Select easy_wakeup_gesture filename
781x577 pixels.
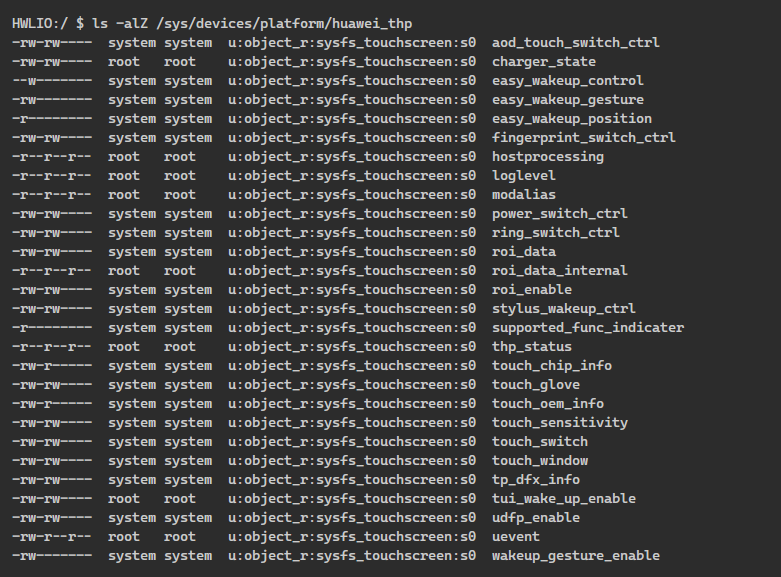(567, 100)
